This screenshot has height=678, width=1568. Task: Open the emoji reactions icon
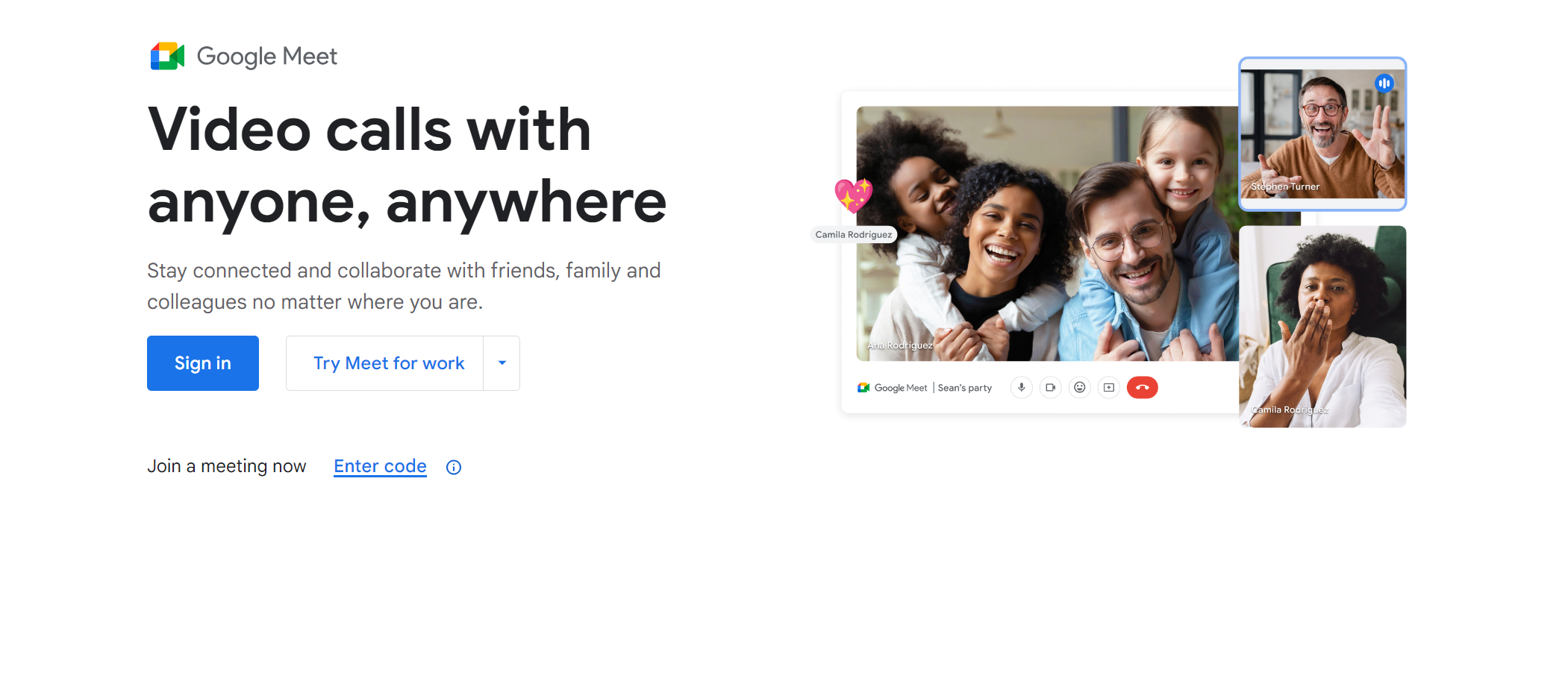(1079, 387)
